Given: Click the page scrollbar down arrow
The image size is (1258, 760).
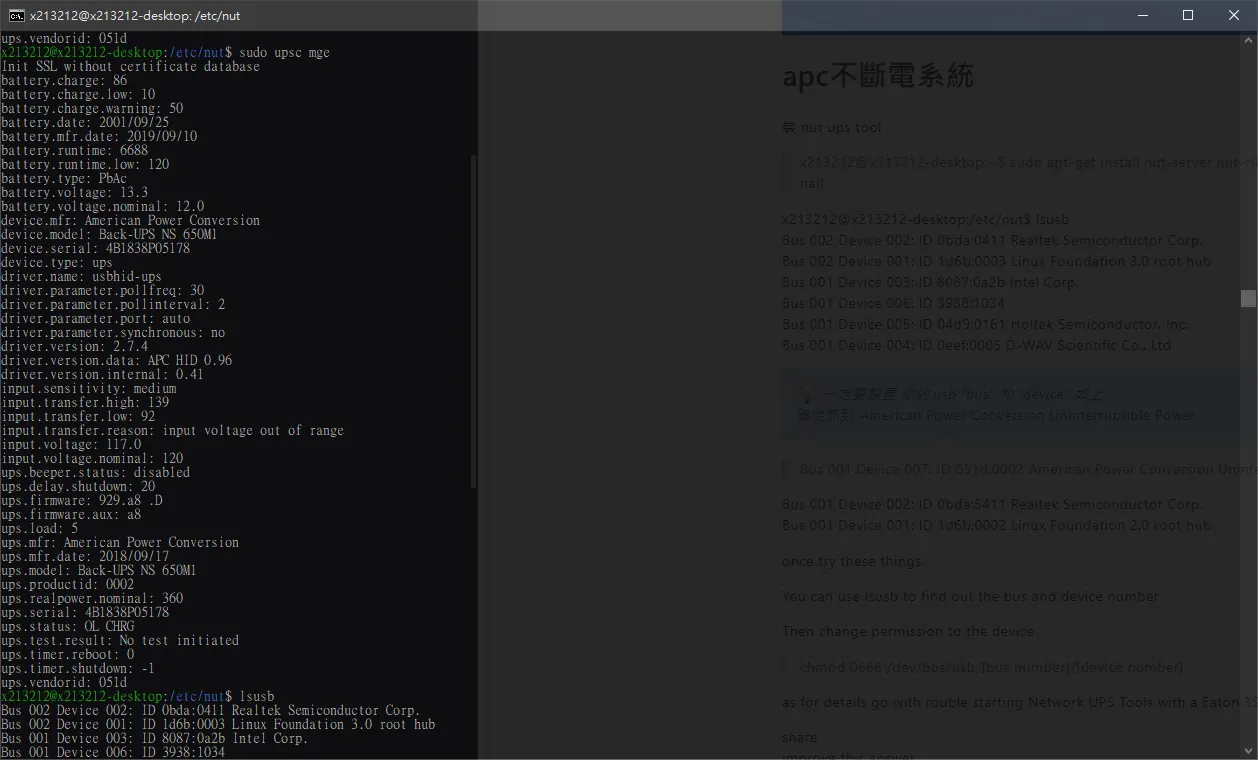Looking at the screenshot, I should coord(1248,751).
